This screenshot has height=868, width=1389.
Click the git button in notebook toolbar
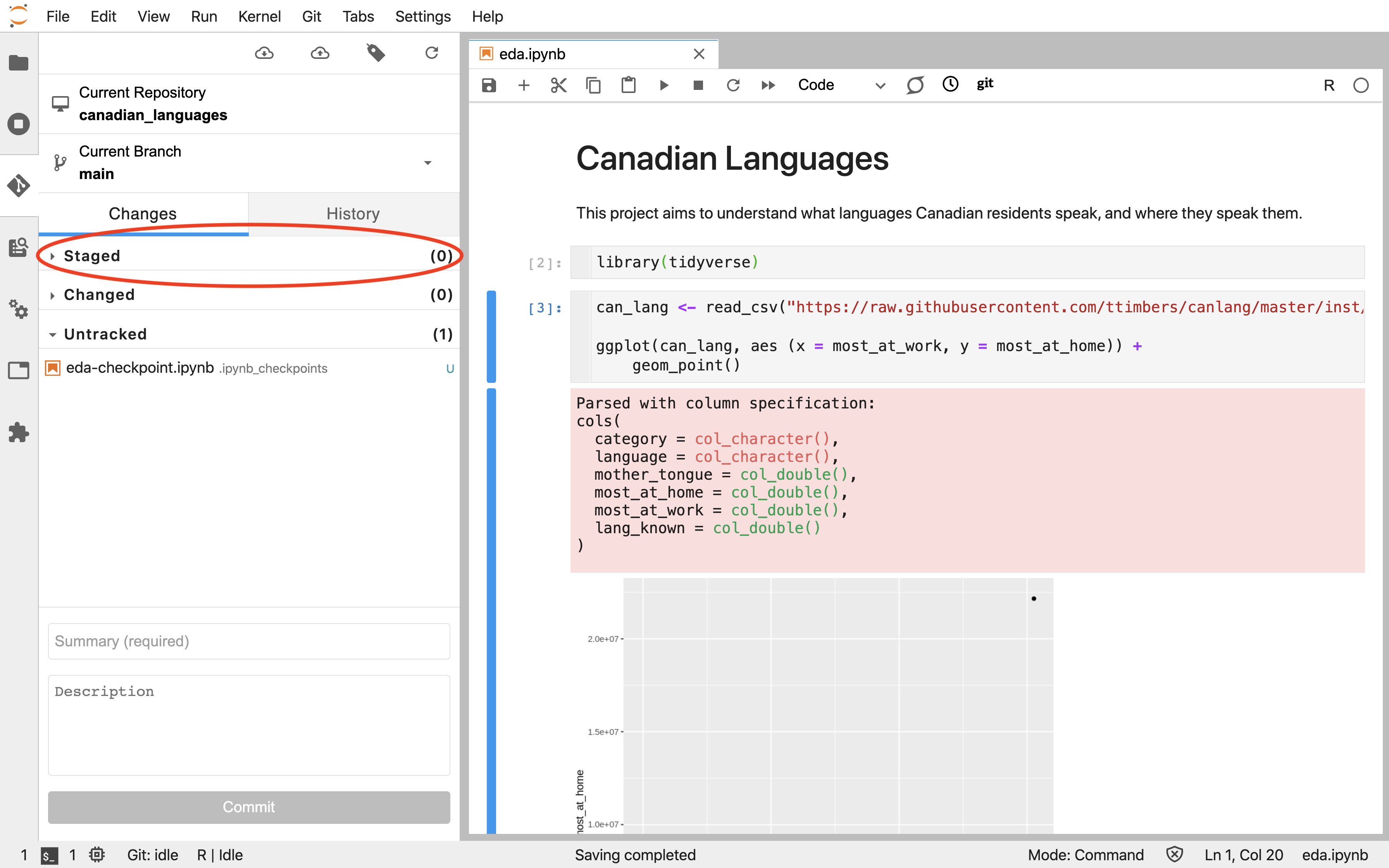coord(985,84)
